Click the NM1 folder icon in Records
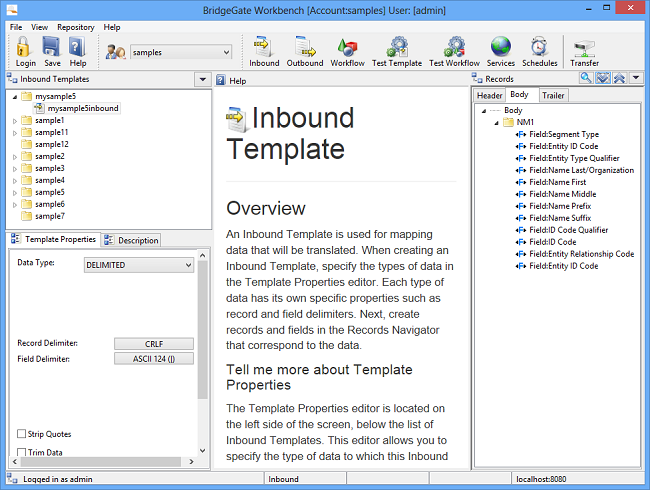The height and width of the screenshot is (490, 650). tap(508, 122)
